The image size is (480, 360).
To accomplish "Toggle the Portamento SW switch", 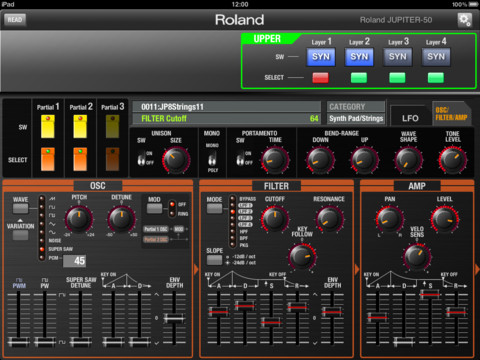I will pos(240,158).
